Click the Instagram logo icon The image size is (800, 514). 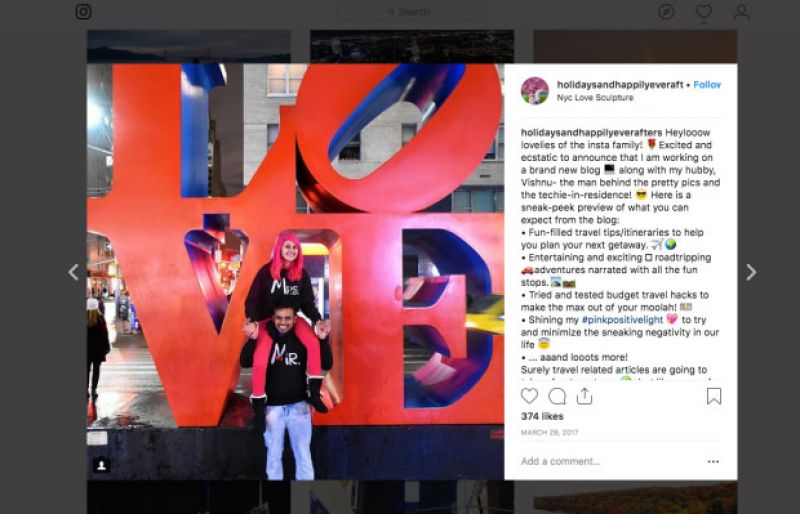click(84, 12)
